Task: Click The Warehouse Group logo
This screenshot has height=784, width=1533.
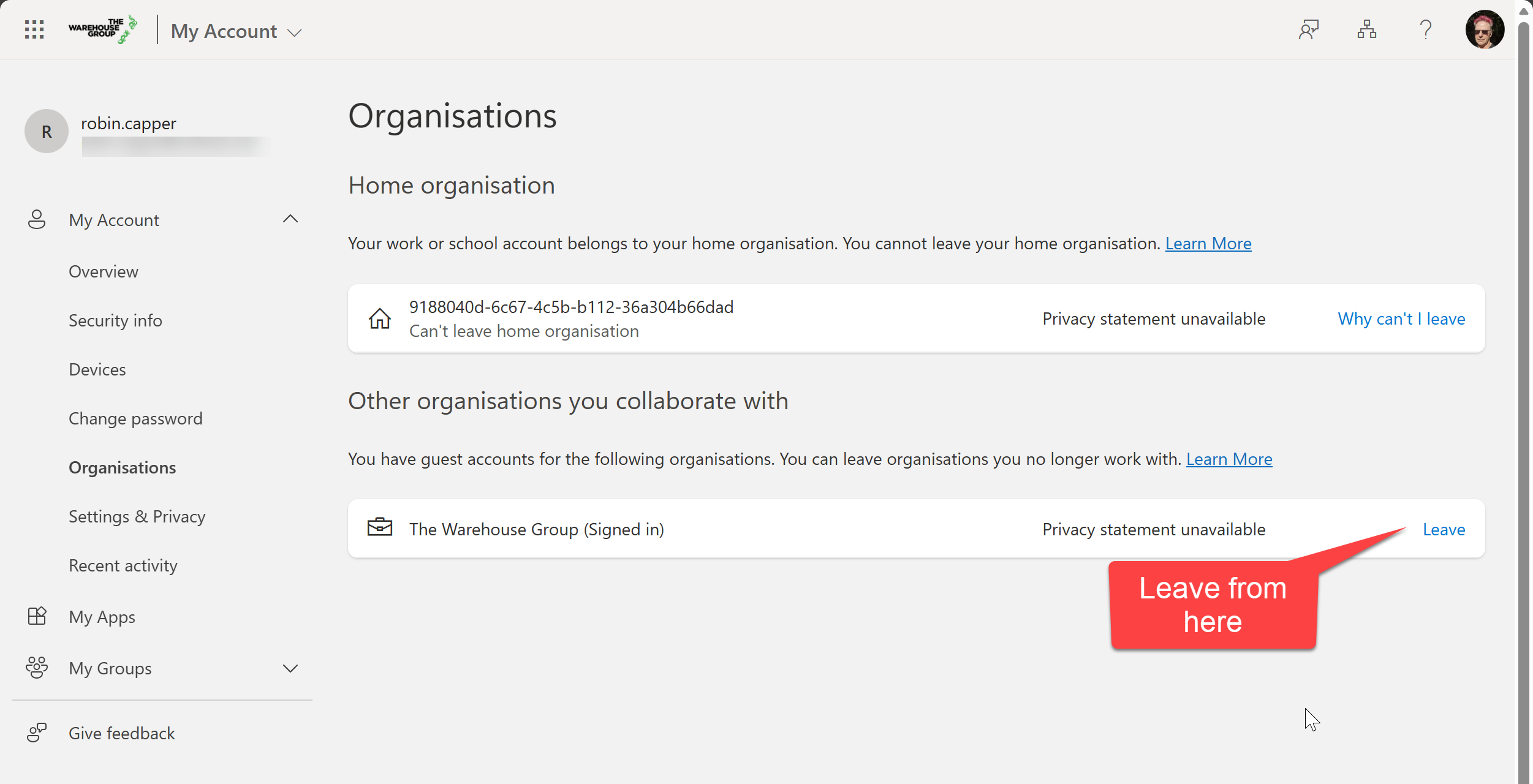Action: 102,29
